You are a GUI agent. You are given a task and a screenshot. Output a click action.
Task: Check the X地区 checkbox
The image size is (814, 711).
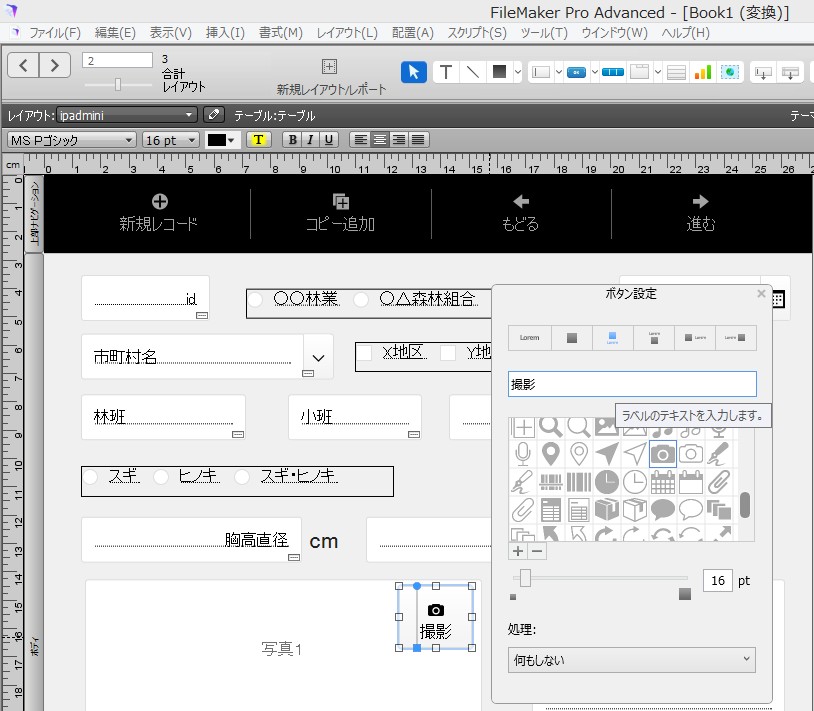click(364, 353)
